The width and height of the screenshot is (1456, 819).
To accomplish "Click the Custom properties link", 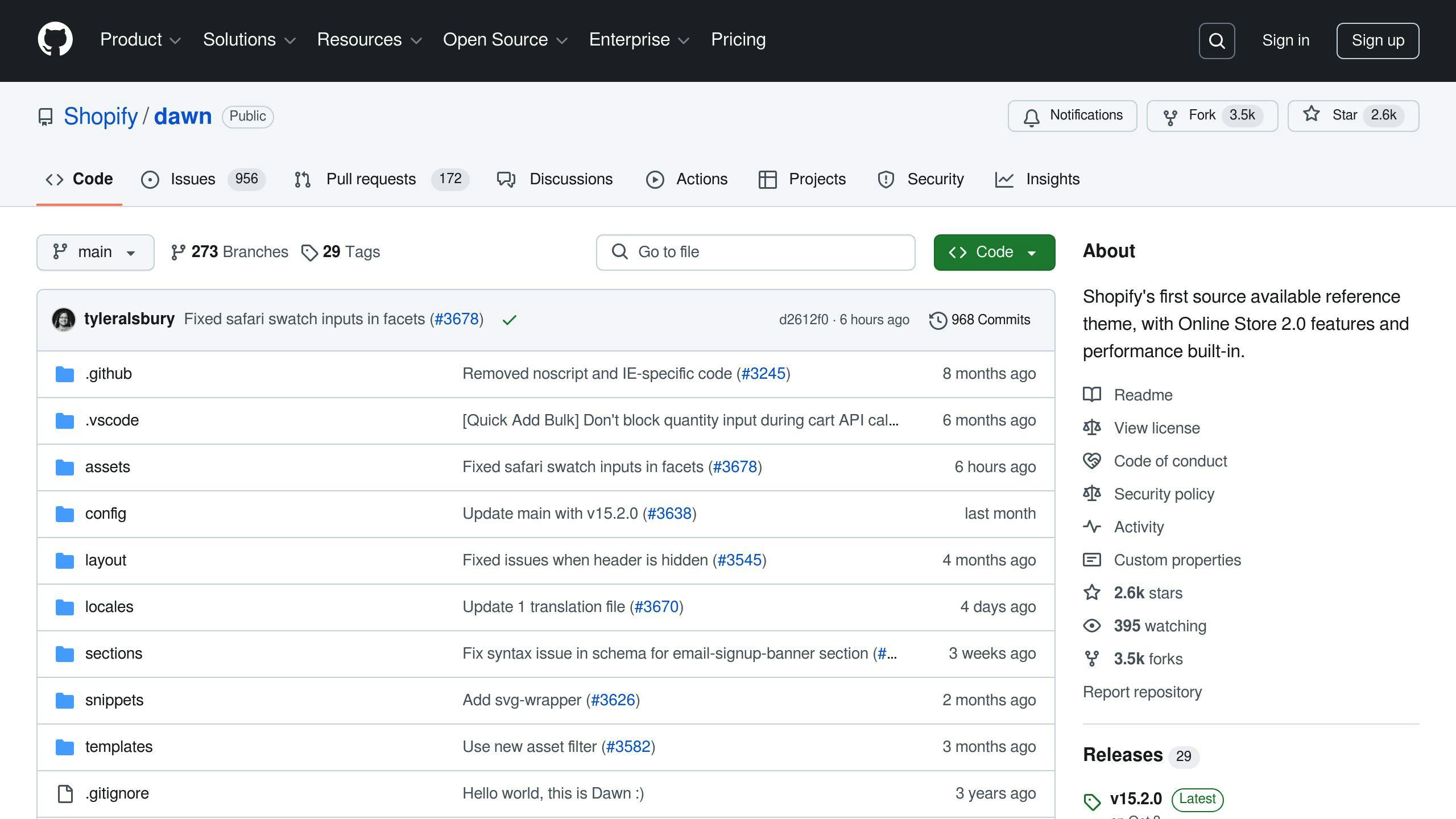I will pos(1177,560).
